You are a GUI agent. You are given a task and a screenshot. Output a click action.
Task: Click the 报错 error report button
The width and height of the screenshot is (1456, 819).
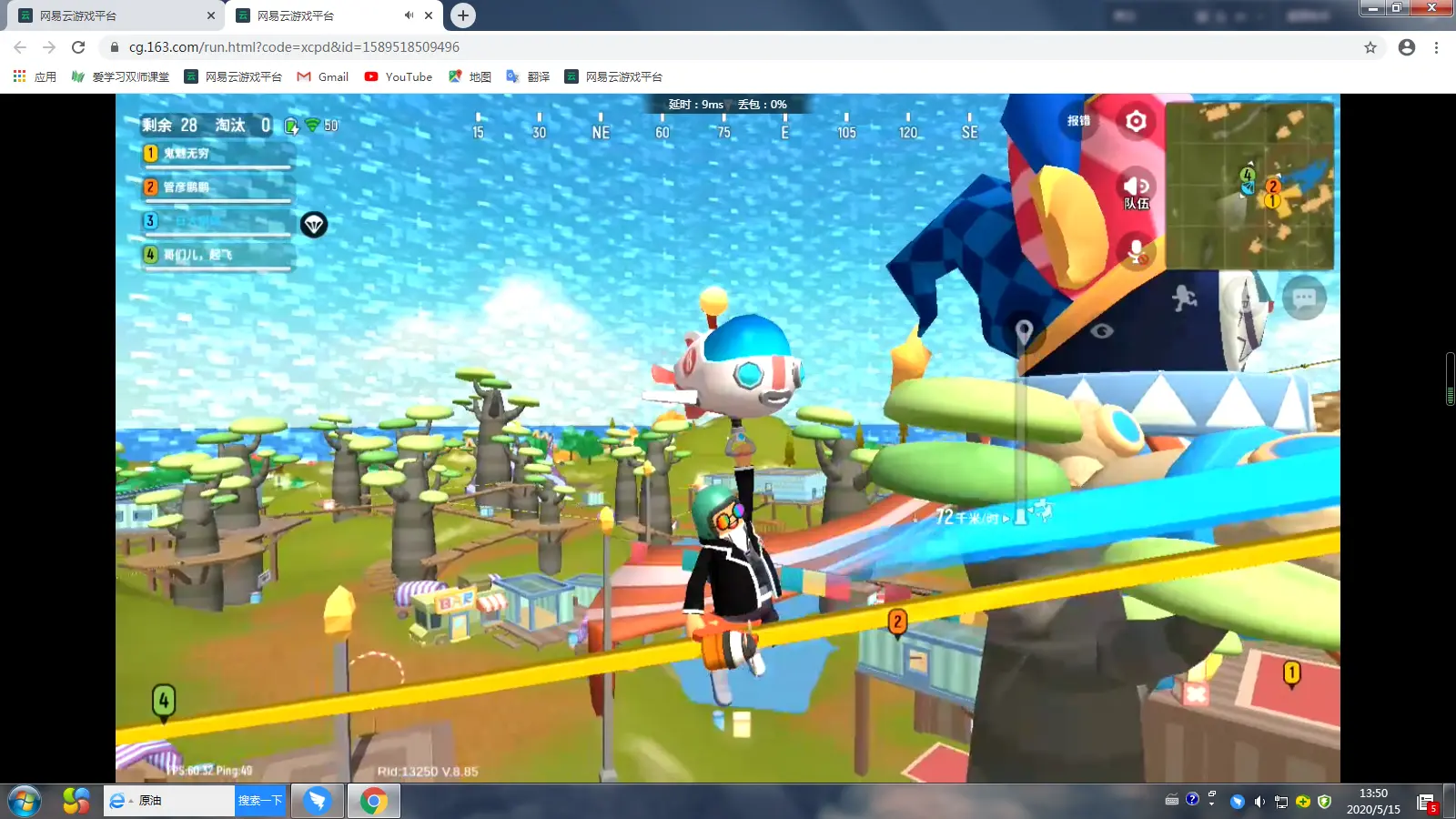[x=1078, y=121]
